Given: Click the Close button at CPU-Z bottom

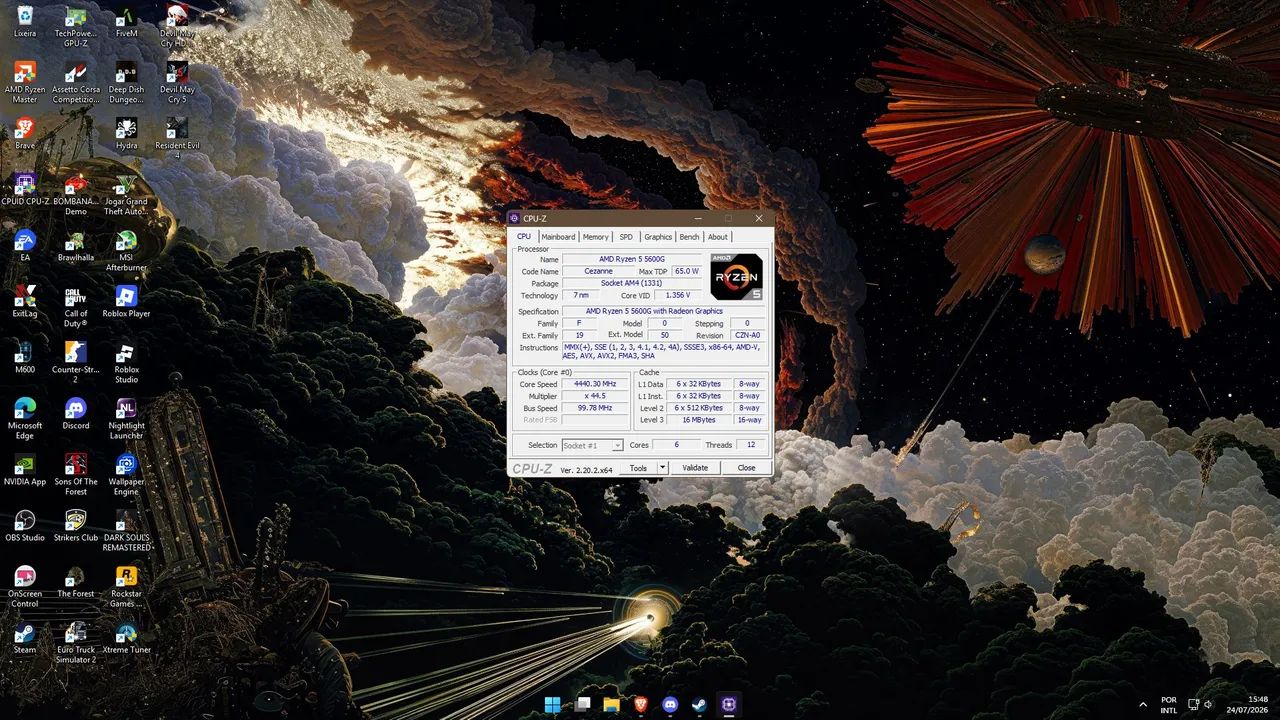Looking at the screenshot, I should point(747,468).
